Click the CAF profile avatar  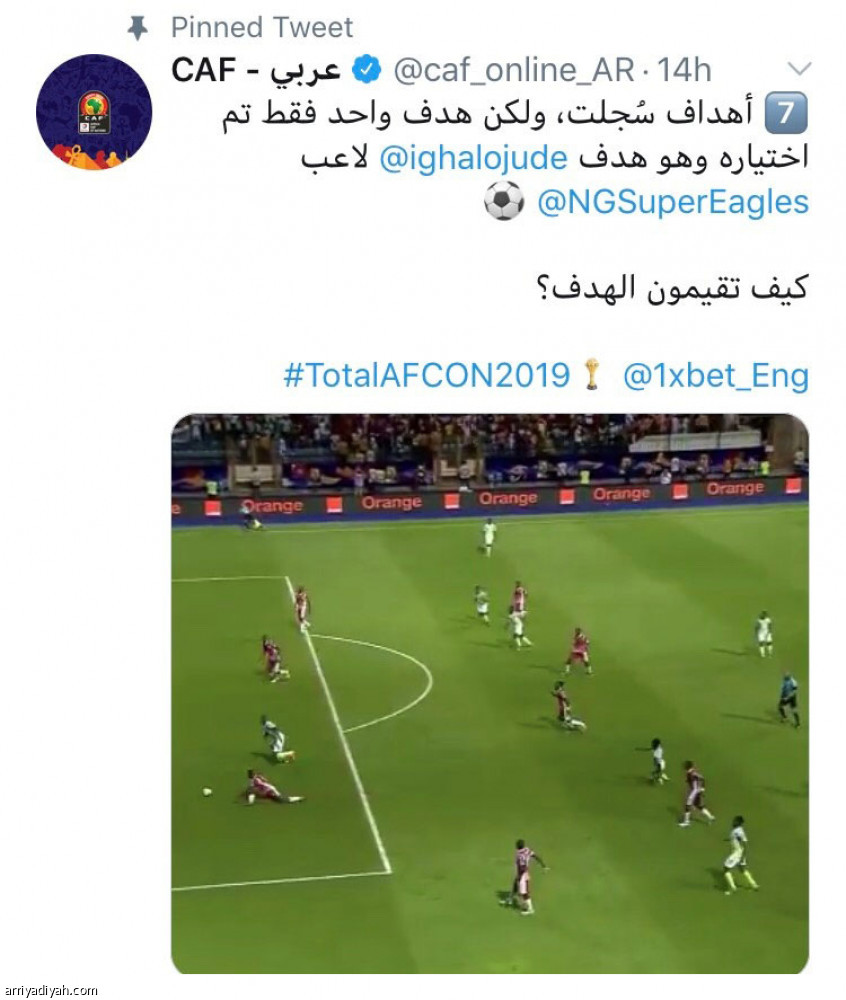tap(94, 112)
